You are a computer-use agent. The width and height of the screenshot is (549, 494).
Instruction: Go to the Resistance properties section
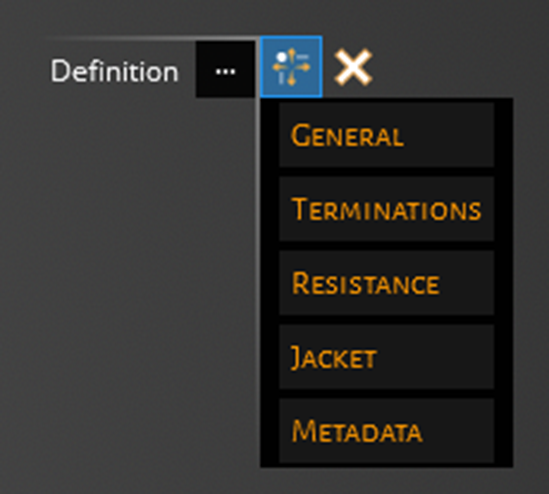[387, 283]
